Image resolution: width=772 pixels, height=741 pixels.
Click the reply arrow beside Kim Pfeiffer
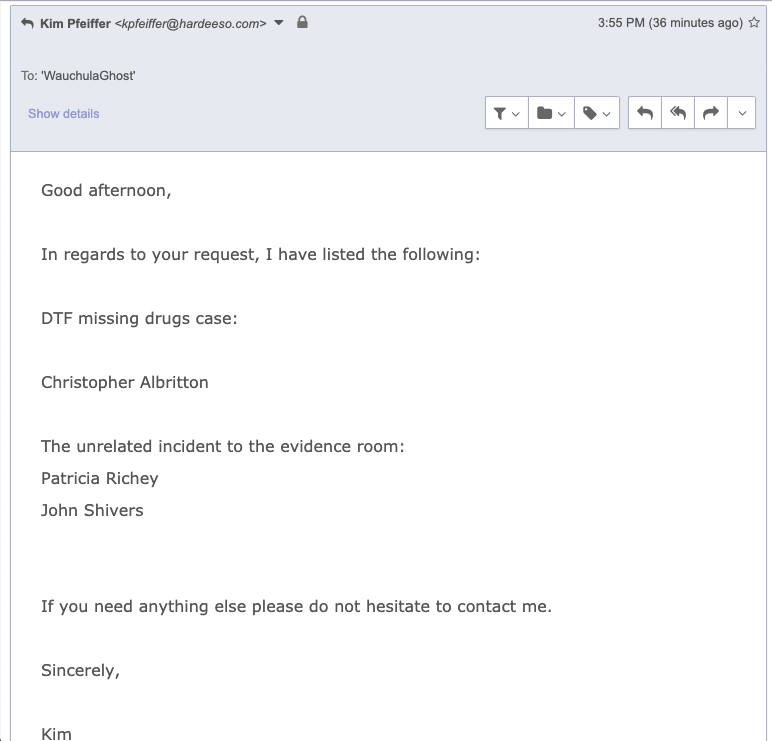point(27,23)
